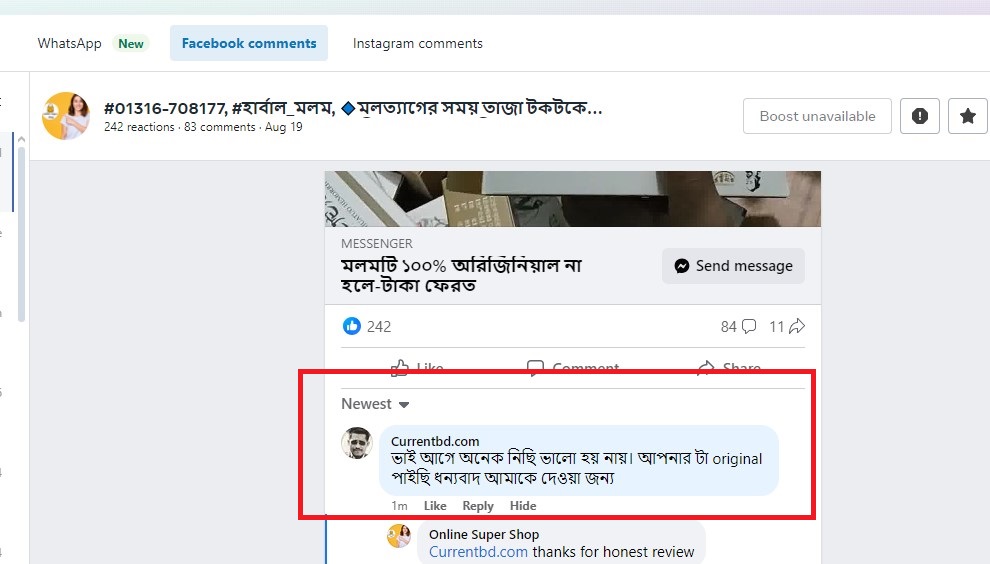Screen dimensions: 990x564
Task: Click Online Super Shop reply avatar
Action: coord(399,536)
